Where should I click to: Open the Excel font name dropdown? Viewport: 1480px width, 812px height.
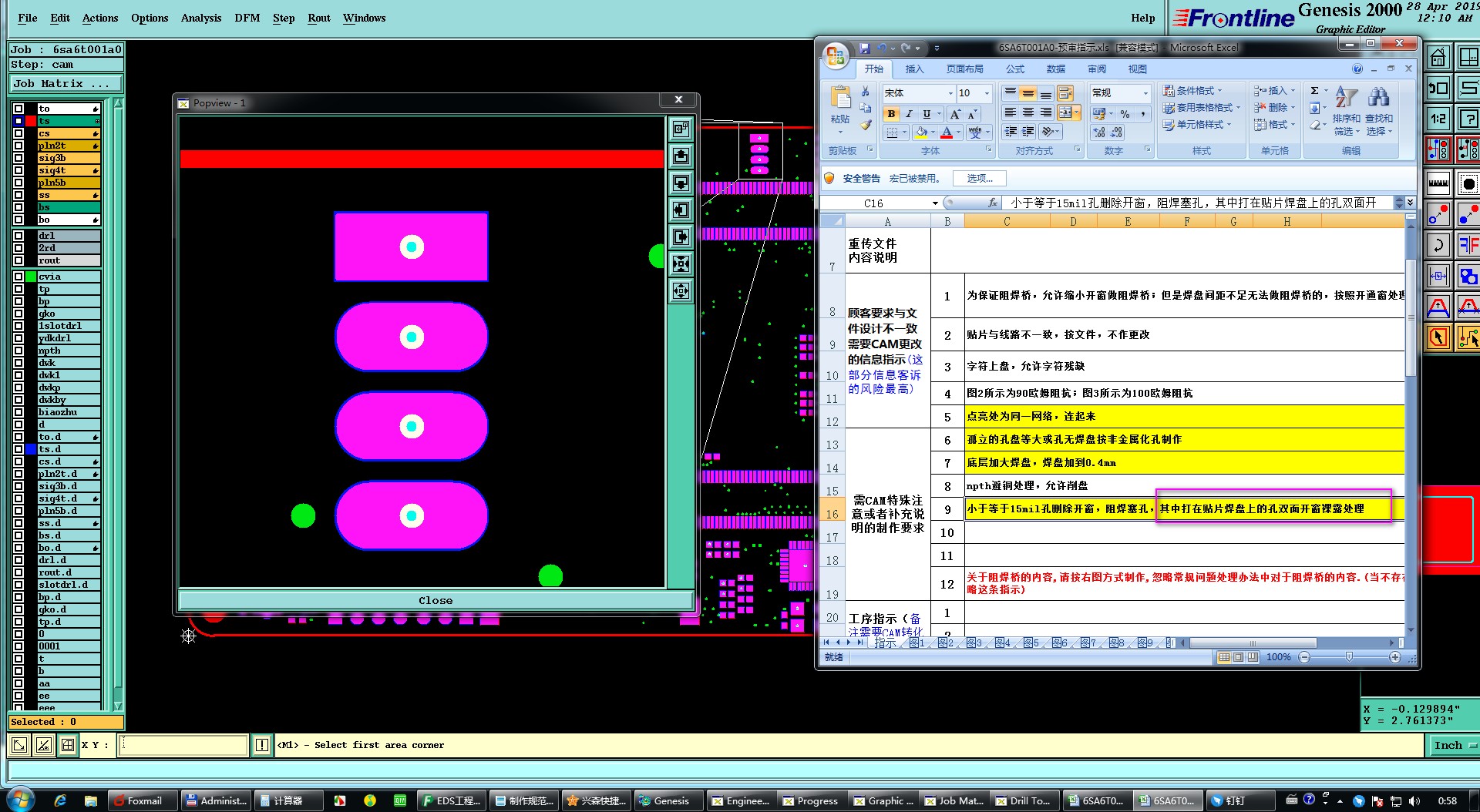point(950,93)
